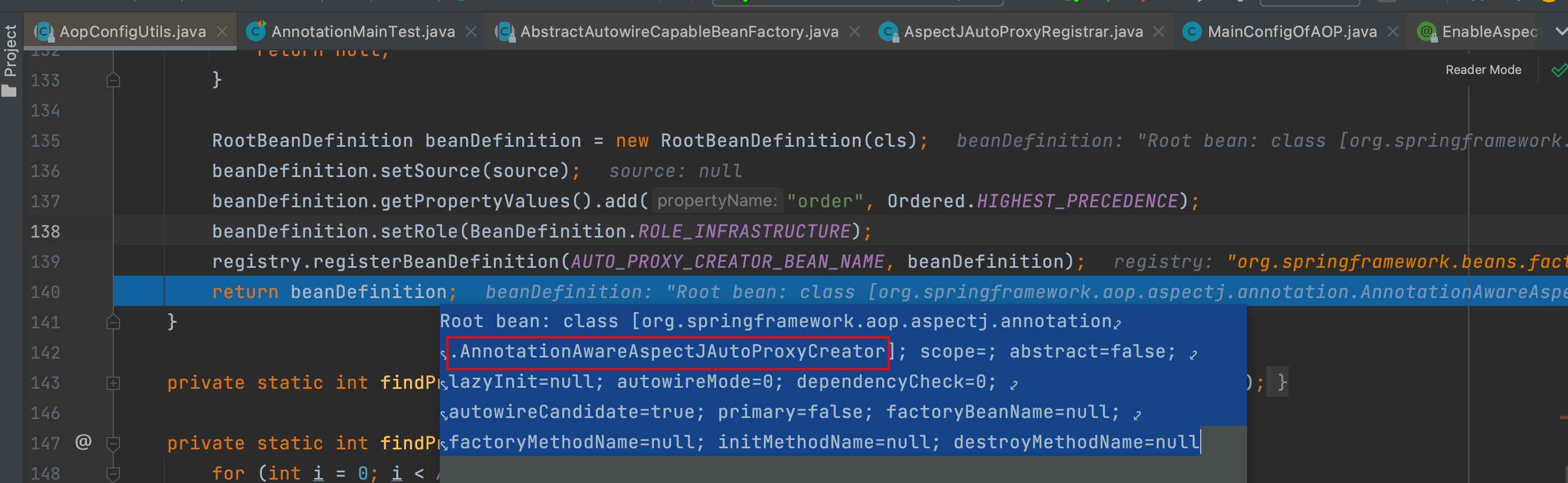Click AnnotationAwareAspectJAutoProxyCreator in the value popup
1568x483 pixels.
pyautogui.click(x=672, y=352)
